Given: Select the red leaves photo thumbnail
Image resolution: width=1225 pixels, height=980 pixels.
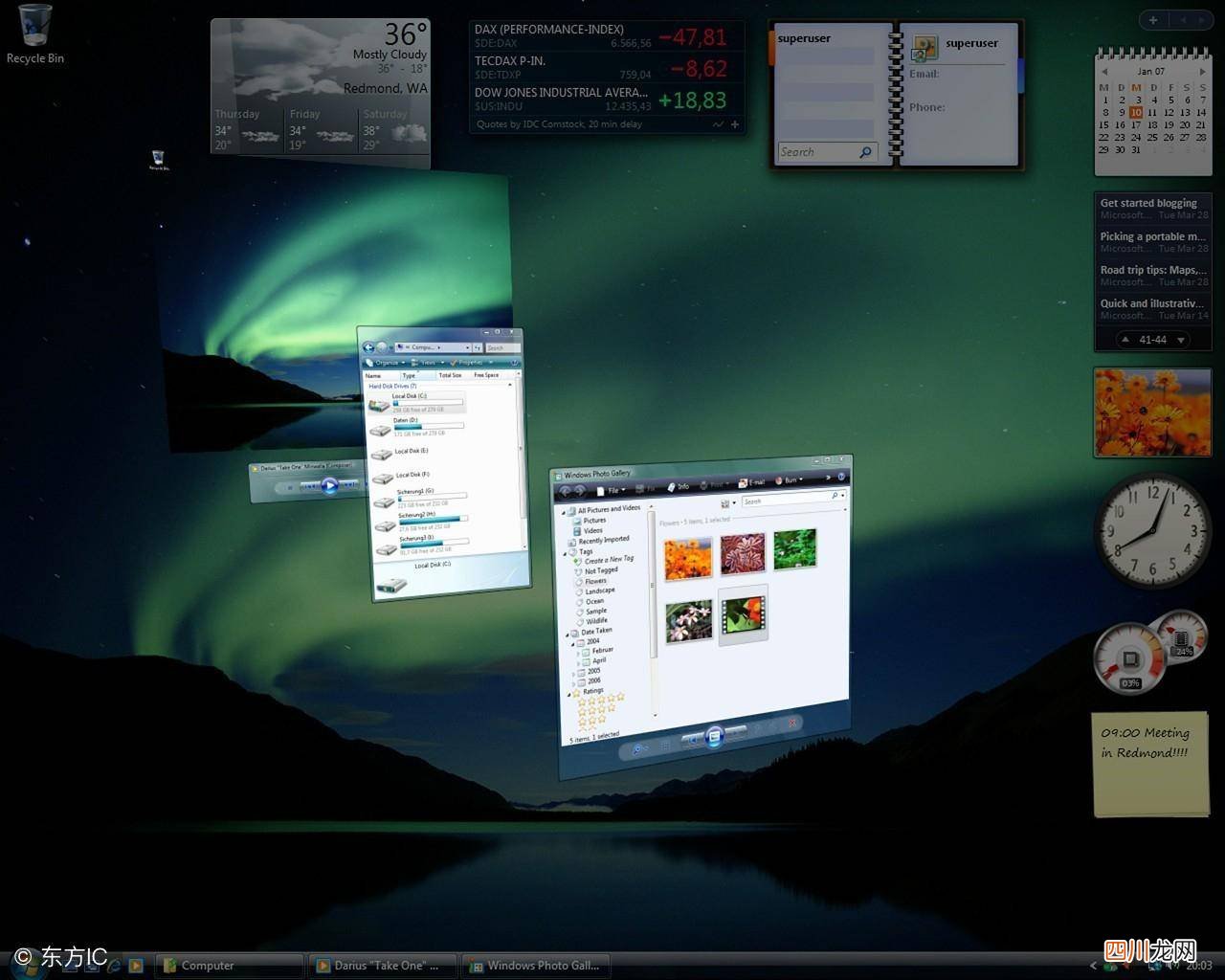Looking at the screenshot, I should click(743, 553).
